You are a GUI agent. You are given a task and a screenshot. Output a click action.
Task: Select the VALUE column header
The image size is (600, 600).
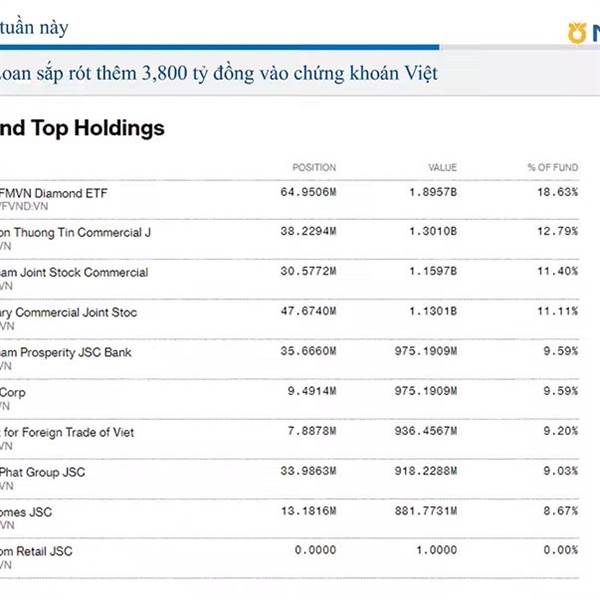(x=442, y=167)
